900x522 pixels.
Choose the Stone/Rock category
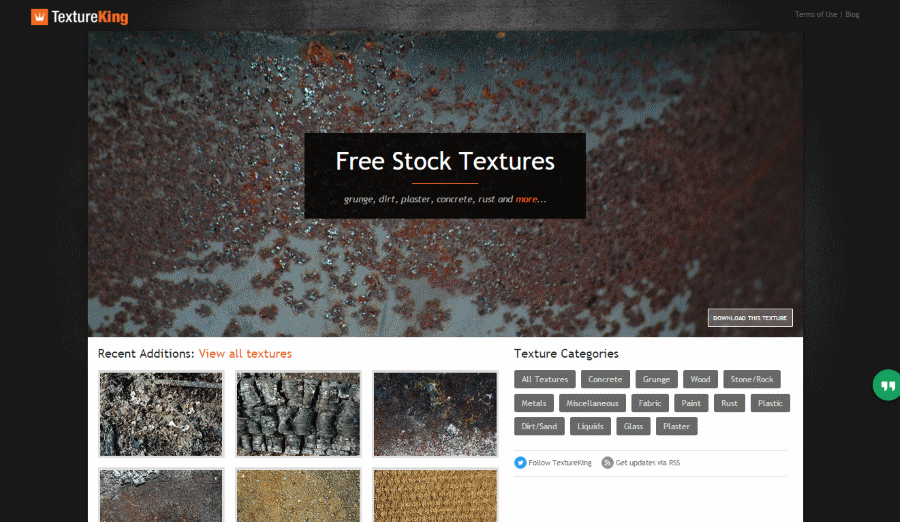click(x=751, y=380)
